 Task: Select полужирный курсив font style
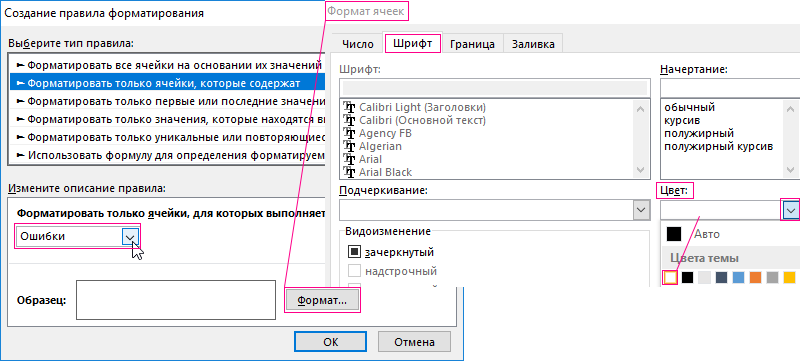719,146
